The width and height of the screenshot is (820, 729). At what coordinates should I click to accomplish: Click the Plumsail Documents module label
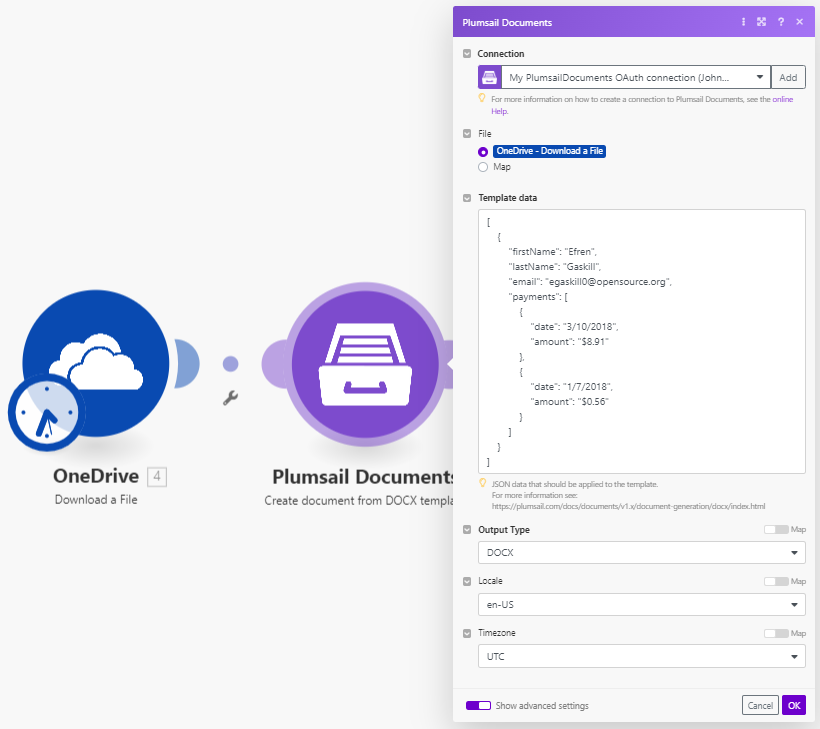362,477
